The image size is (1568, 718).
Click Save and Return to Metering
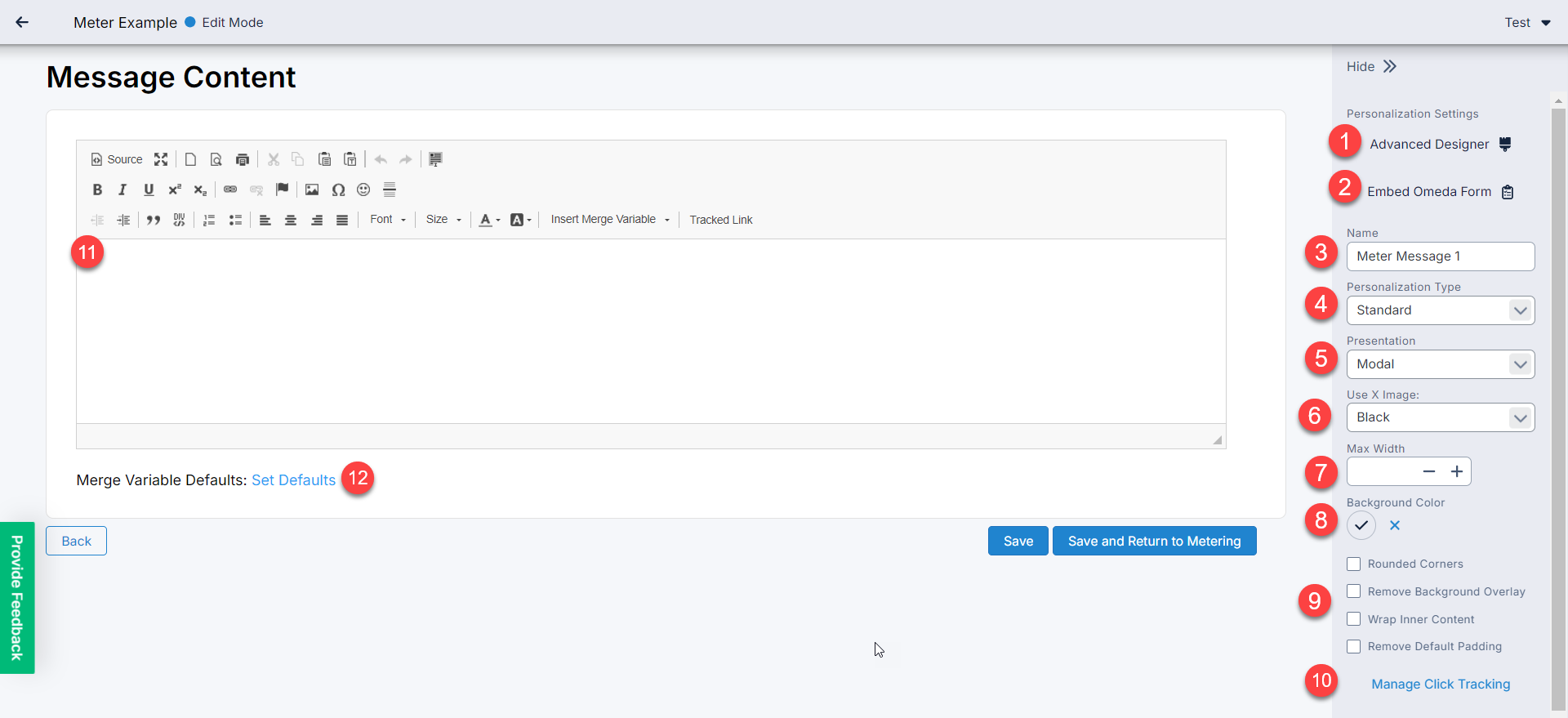(1154, 541)
